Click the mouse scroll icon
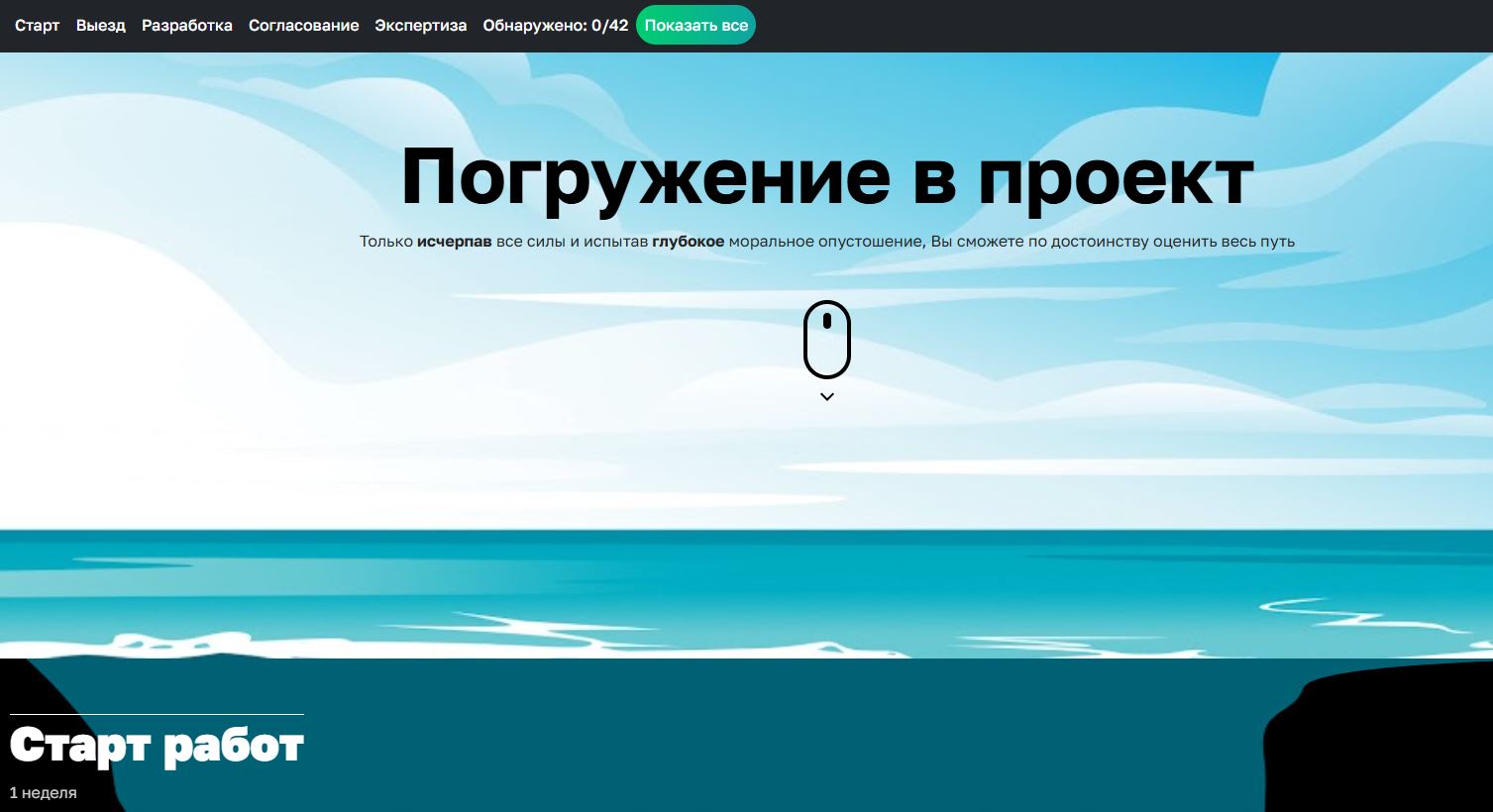 (x=827, y=340)
